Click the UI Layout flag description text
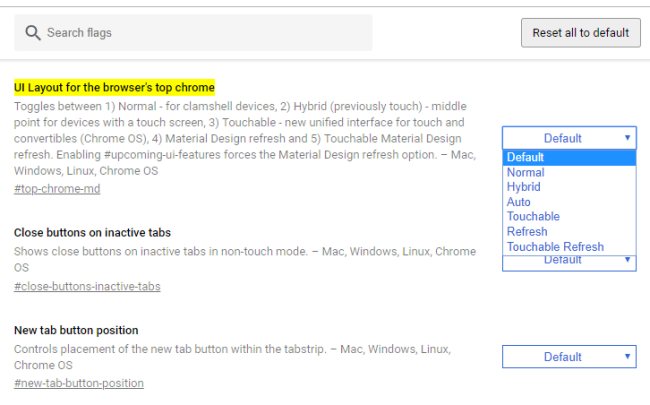This screenshot has height=405, width=650. pyautogui.click(x=240, y=130)
